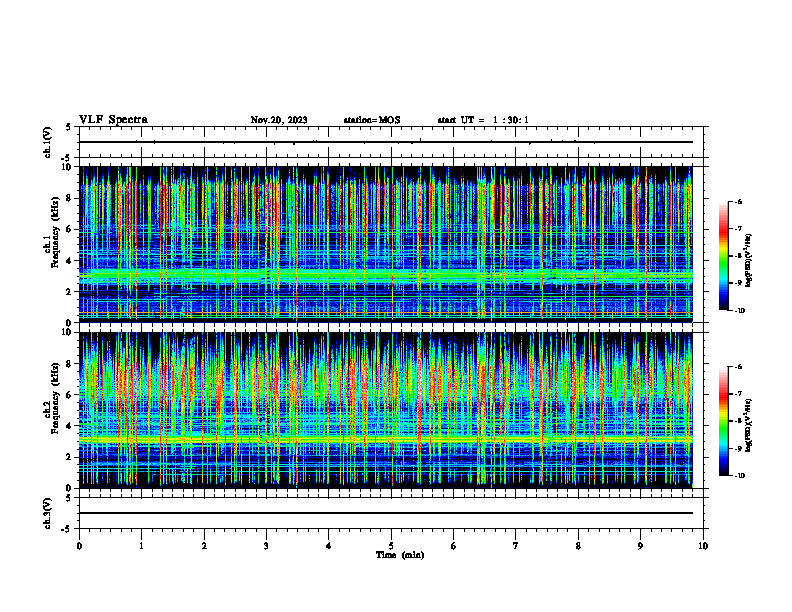Click the "9" tick label on Time axis

(x=640, y=546)
